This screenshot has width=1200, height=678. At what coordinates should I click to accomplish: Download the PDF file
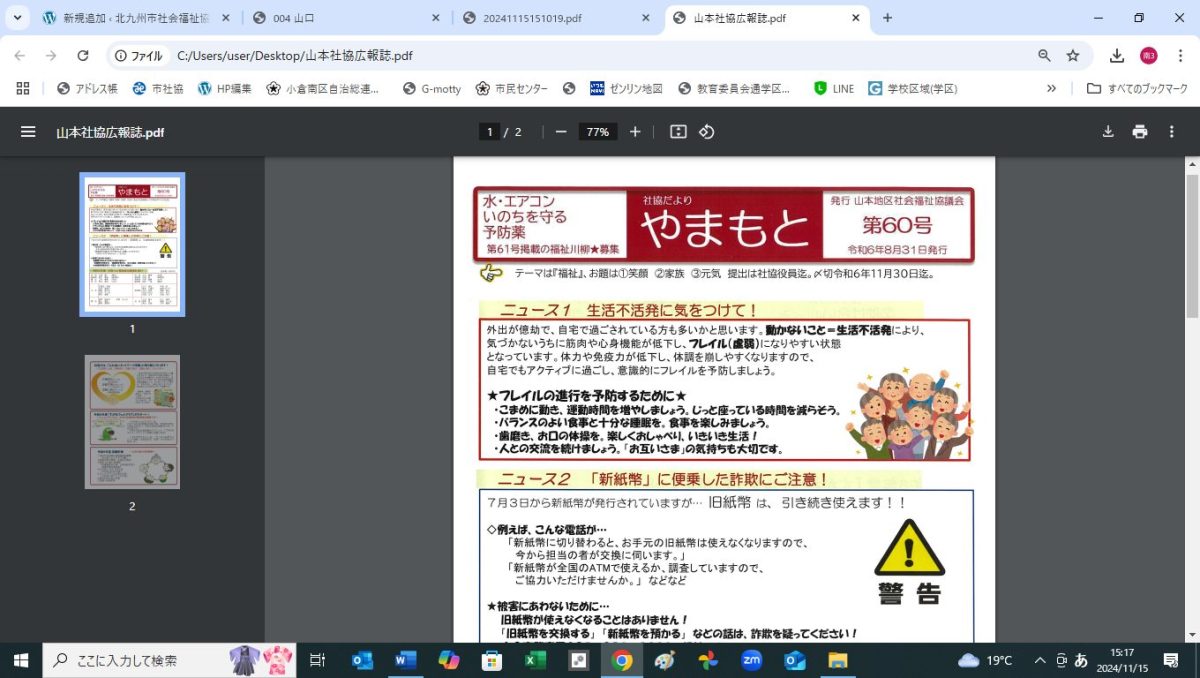[1108, 132]
